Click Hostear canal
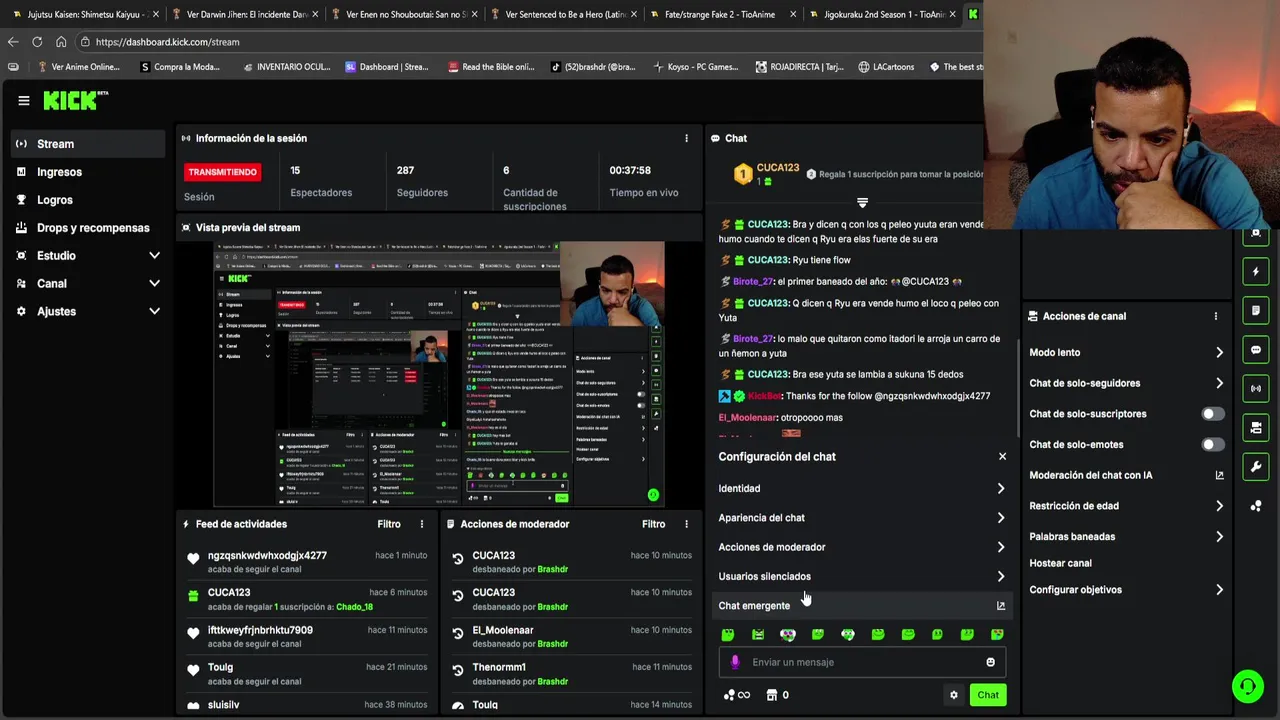The image size is (1280, 720). coord(1061,563)
